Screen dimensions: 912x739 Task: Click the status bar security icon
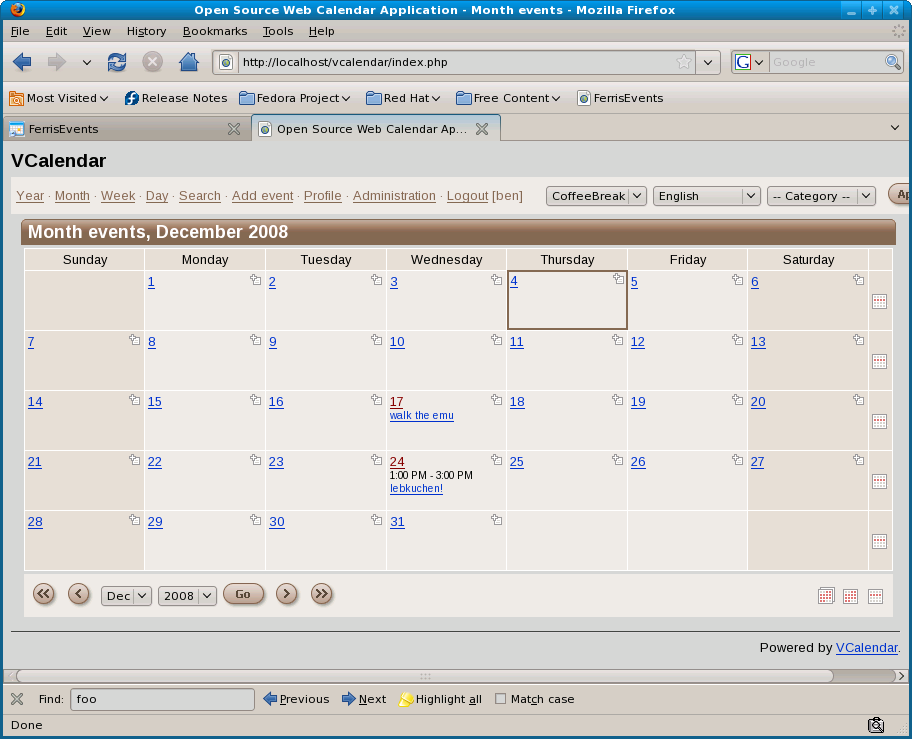coord(875,725)
